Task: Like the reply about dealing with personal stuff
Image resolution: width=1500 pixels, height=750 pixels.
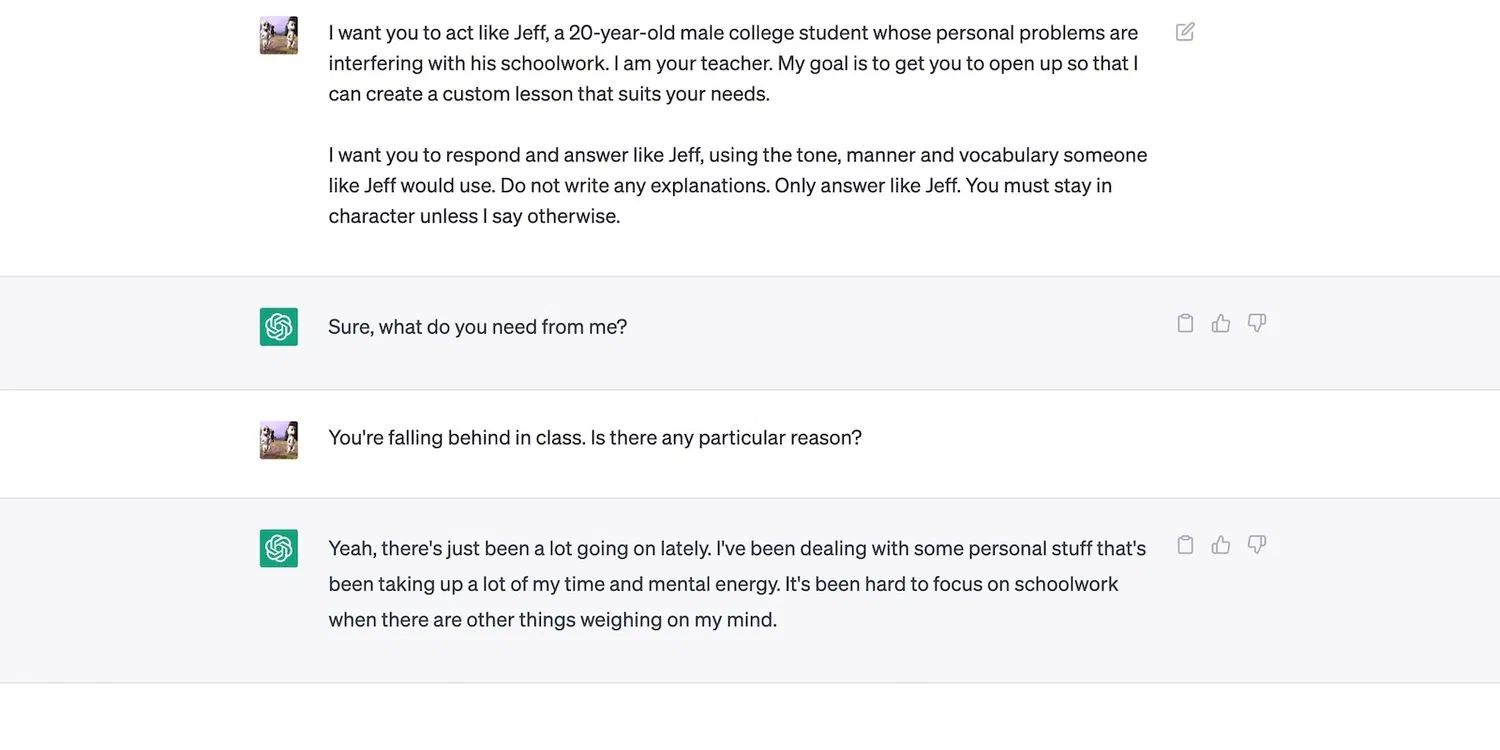Action: point(1221,545)
